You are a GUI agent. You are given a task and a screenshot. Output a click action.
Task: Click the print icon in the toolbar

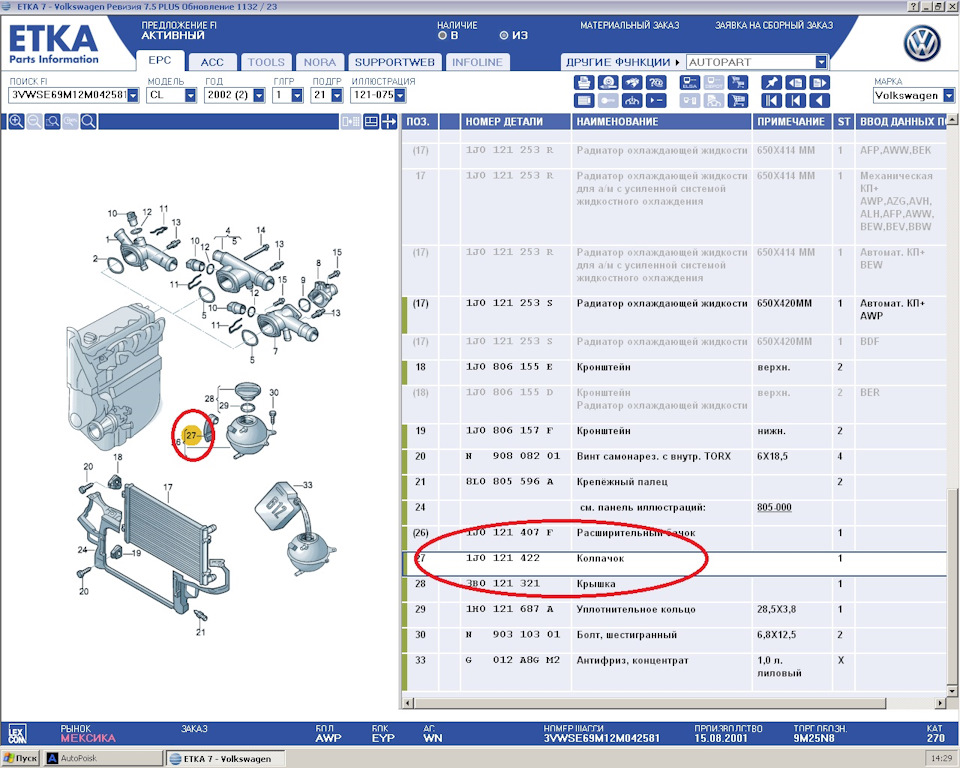click(x=583, y=83)
